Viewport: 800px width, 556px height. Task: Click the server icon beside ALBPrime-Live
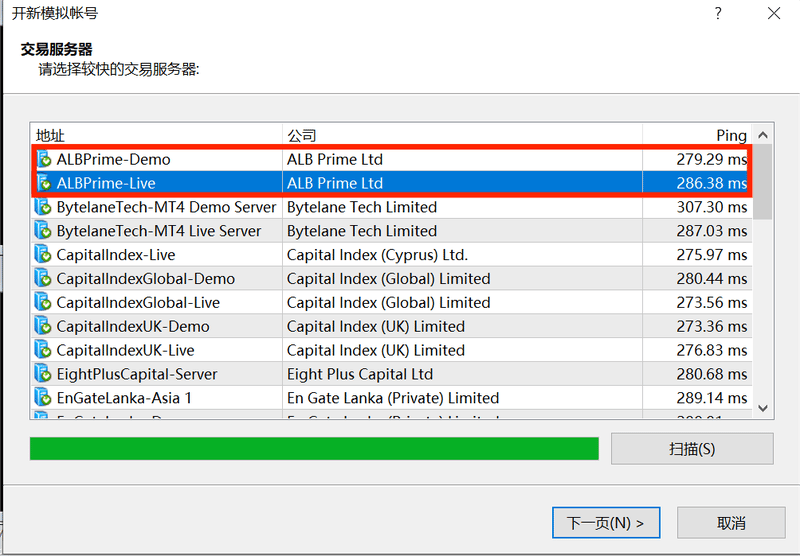tap(44, 183)
